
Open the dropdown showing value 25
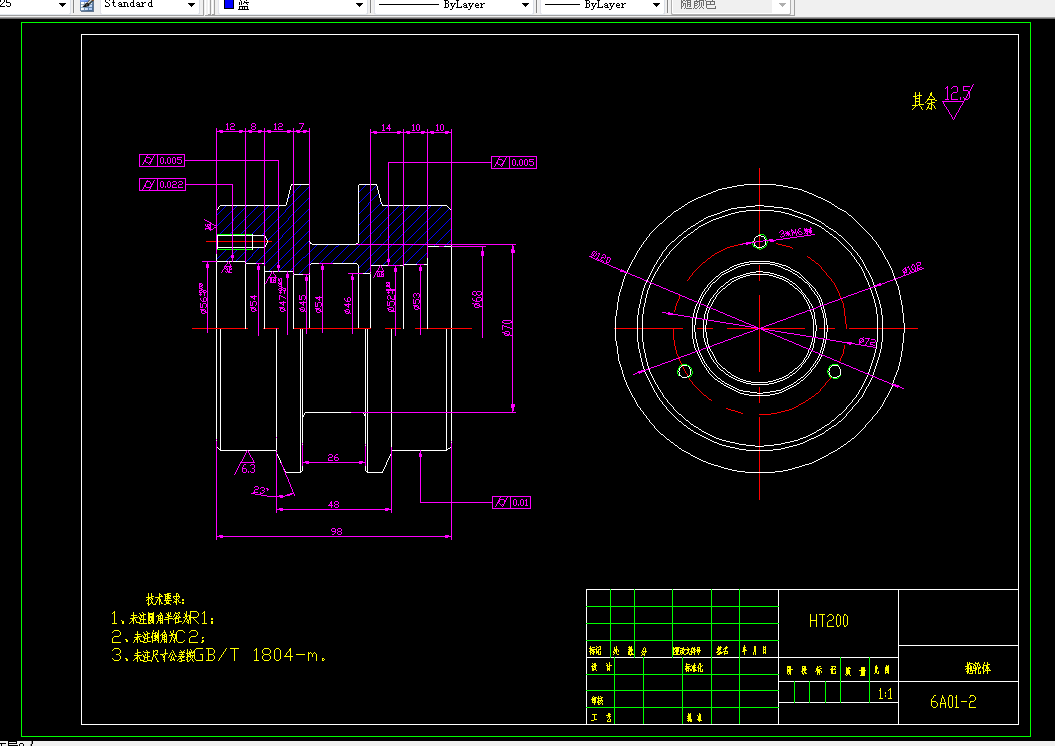(63, 5)
